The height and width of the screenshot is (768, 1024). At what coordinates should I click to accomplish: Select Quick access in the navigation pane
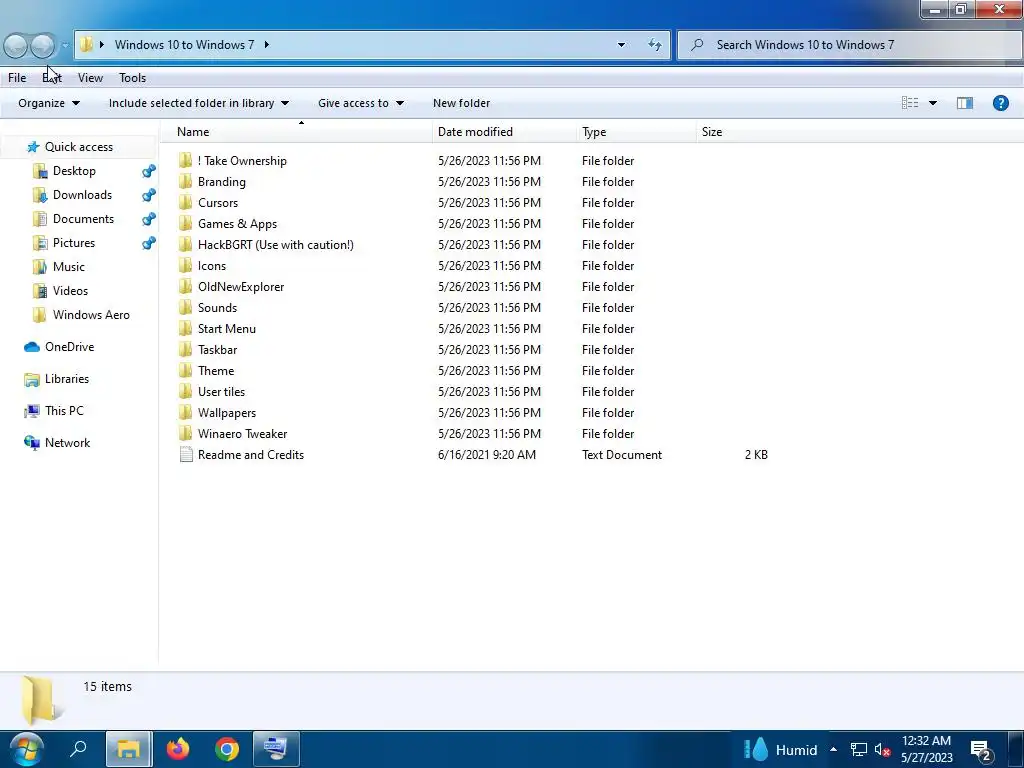(78, 147)
